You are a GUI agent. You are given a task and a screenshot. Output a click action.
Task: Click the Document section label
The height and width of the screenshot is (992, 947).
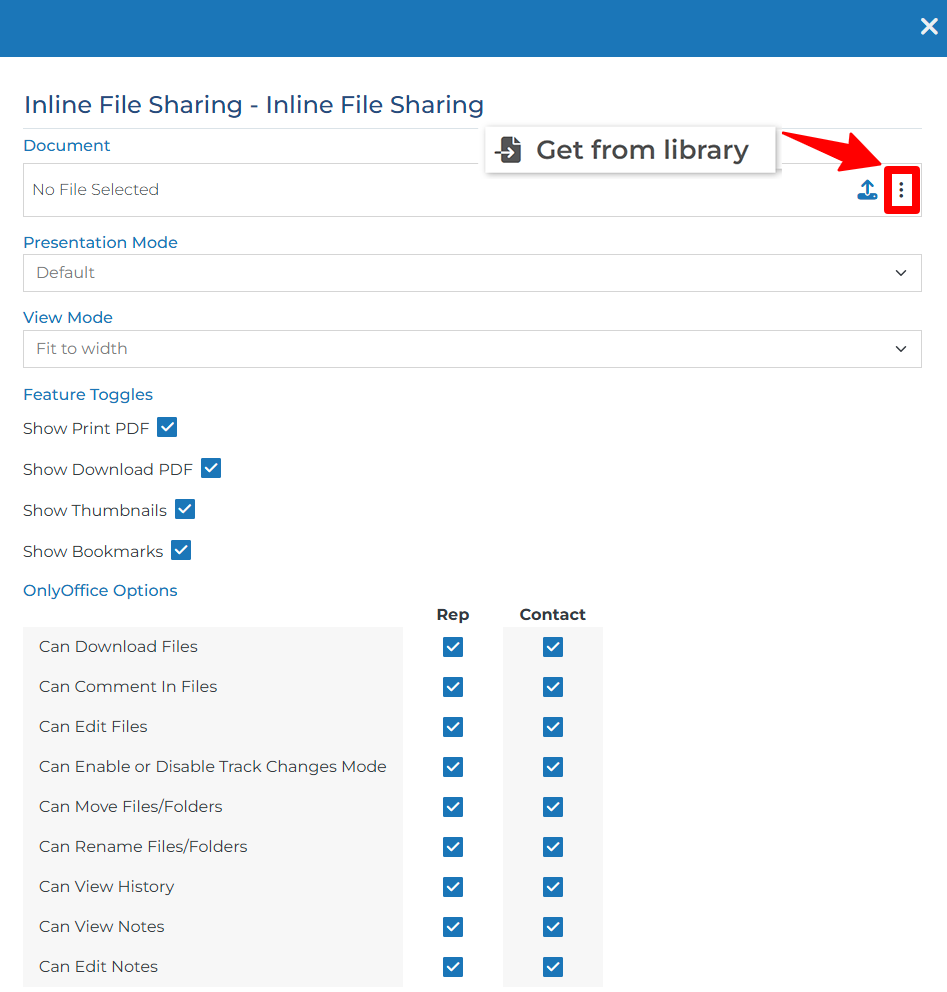(66, 146)
